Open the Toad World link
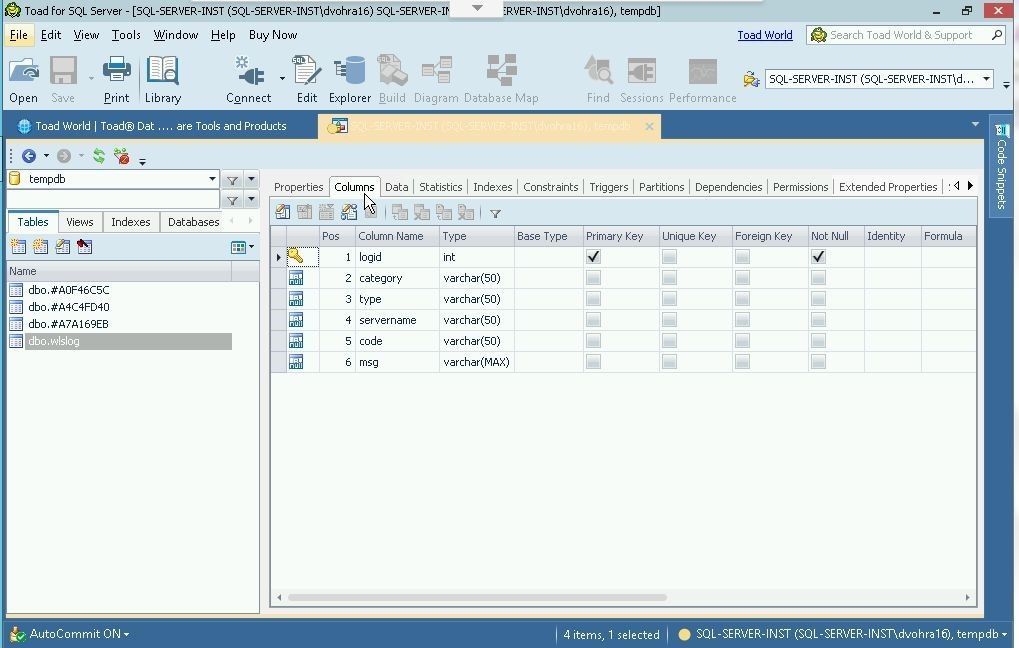 pos(764,35)
